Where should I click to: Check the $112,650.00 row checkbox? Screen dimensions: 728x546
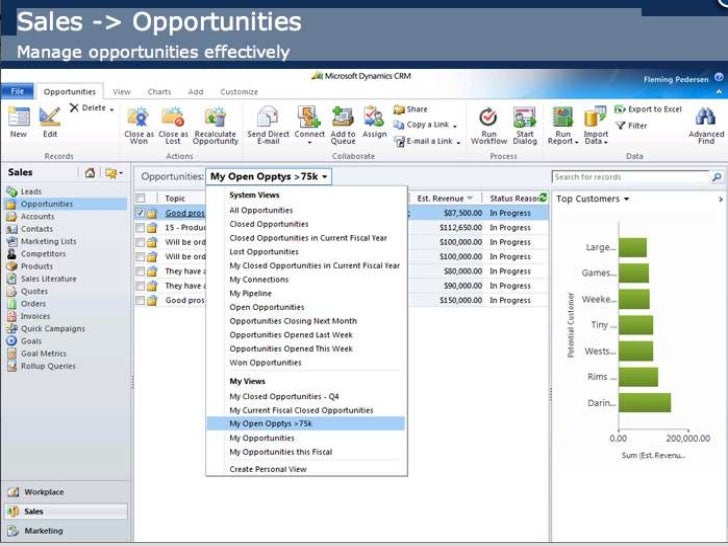[x=140, y=228]
